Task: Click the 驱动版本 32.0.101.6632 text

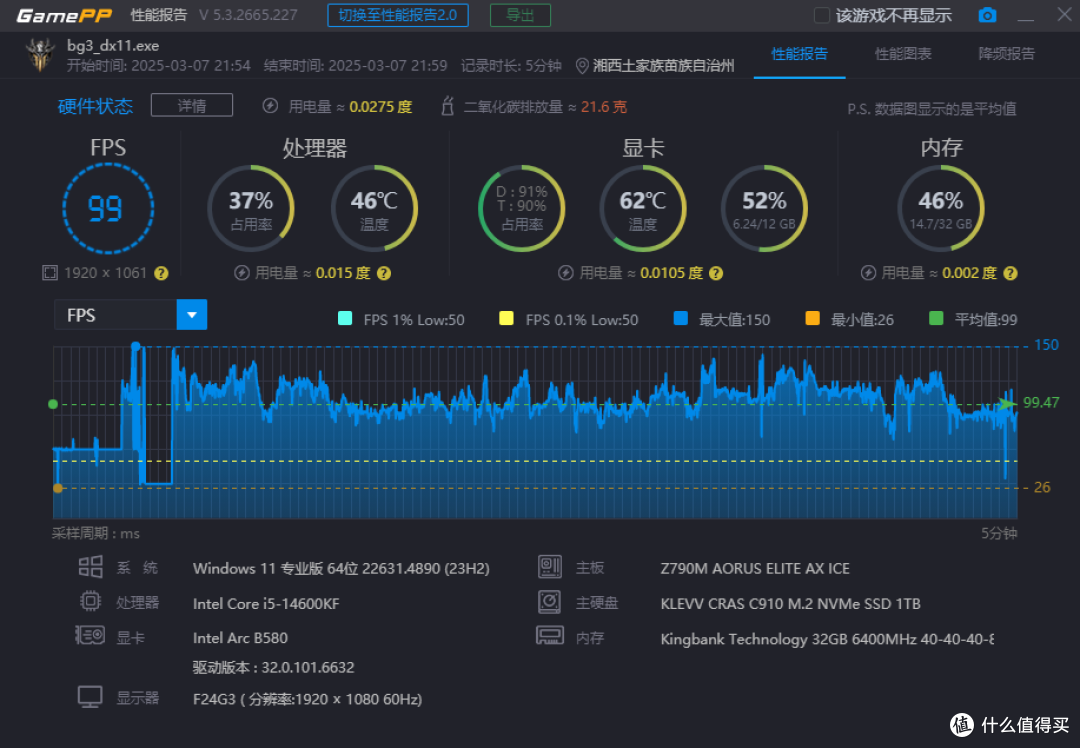Action: point(273,667)
